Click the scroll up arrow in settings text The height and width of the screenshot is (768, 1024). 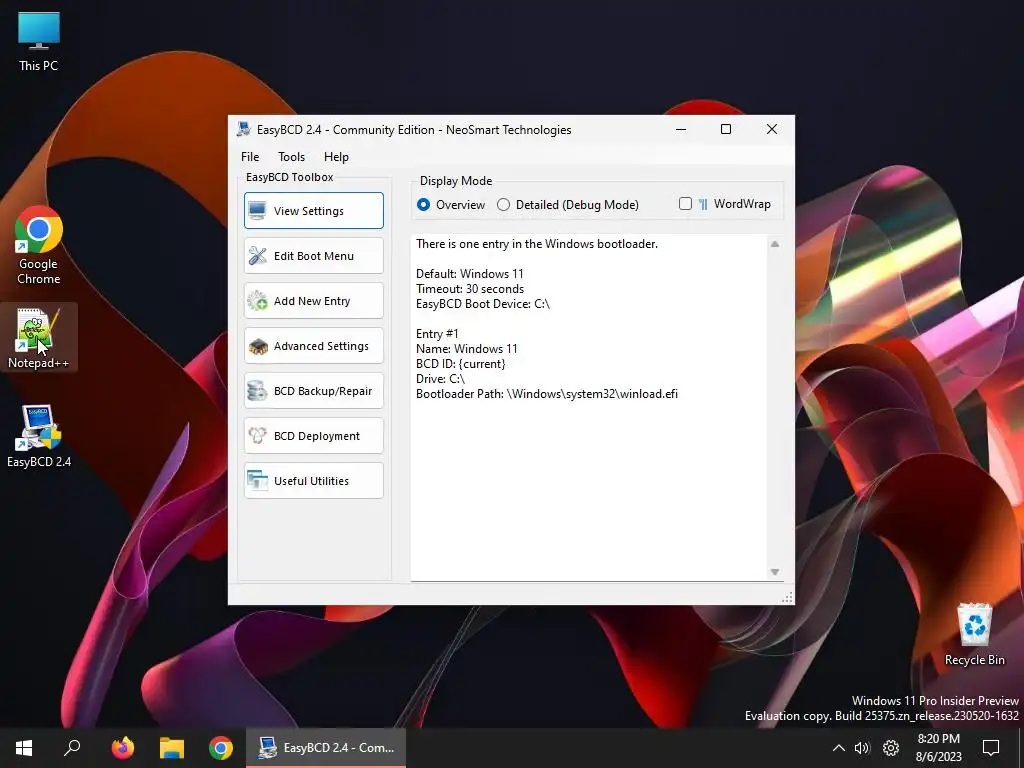tap(775, 244)
